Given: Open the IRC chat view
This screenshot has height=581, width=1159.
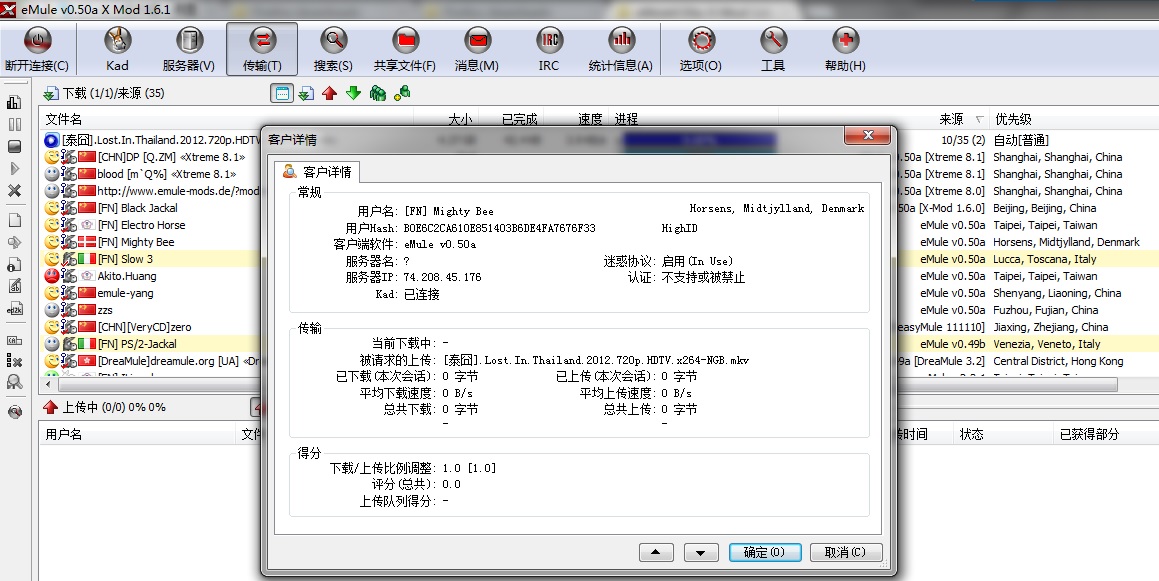Looking at the screenshot, I should (548, 50).
